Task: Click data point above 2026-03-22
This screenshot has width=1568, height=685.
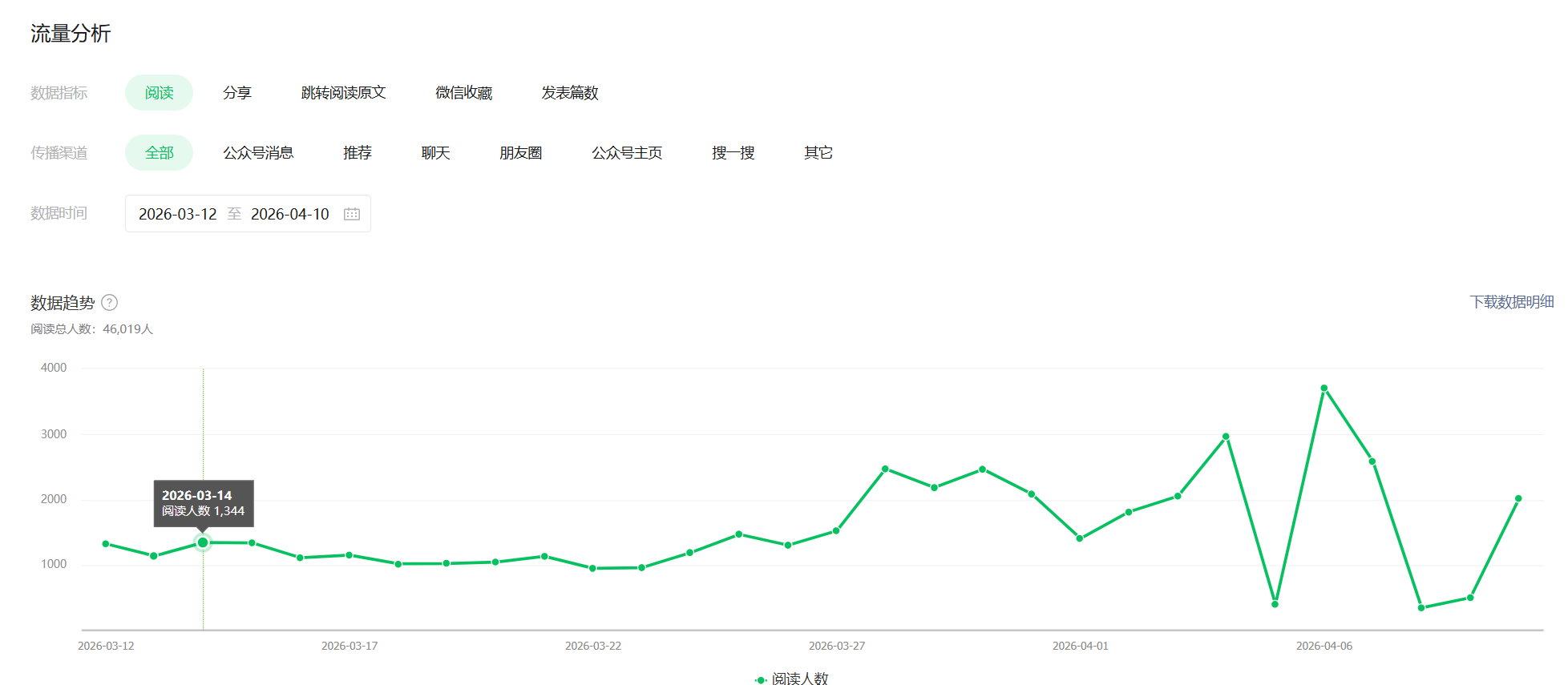Action: [592, 568]
